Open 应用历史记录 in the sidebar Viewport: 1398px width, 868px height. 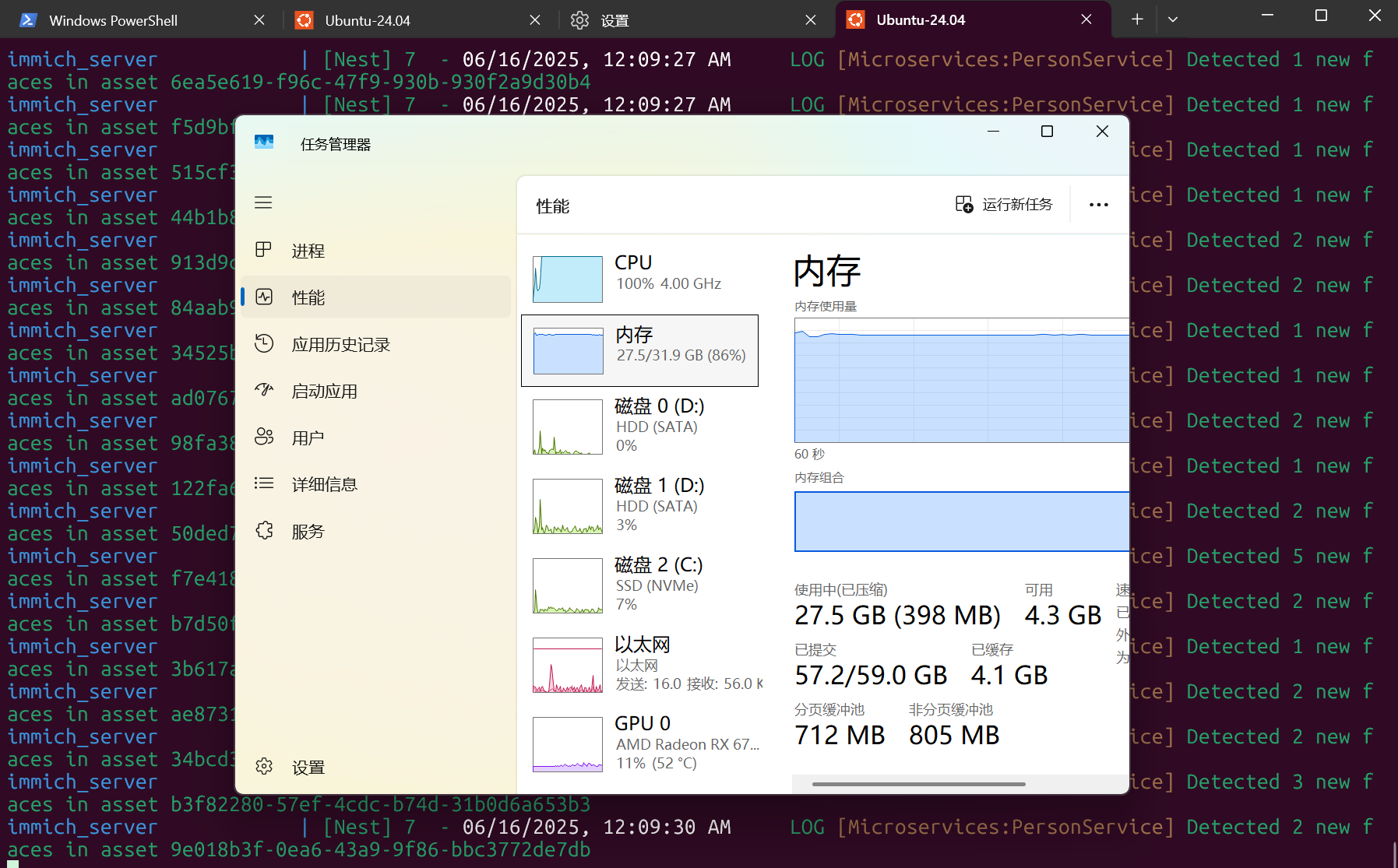click(x=375, y=344)
